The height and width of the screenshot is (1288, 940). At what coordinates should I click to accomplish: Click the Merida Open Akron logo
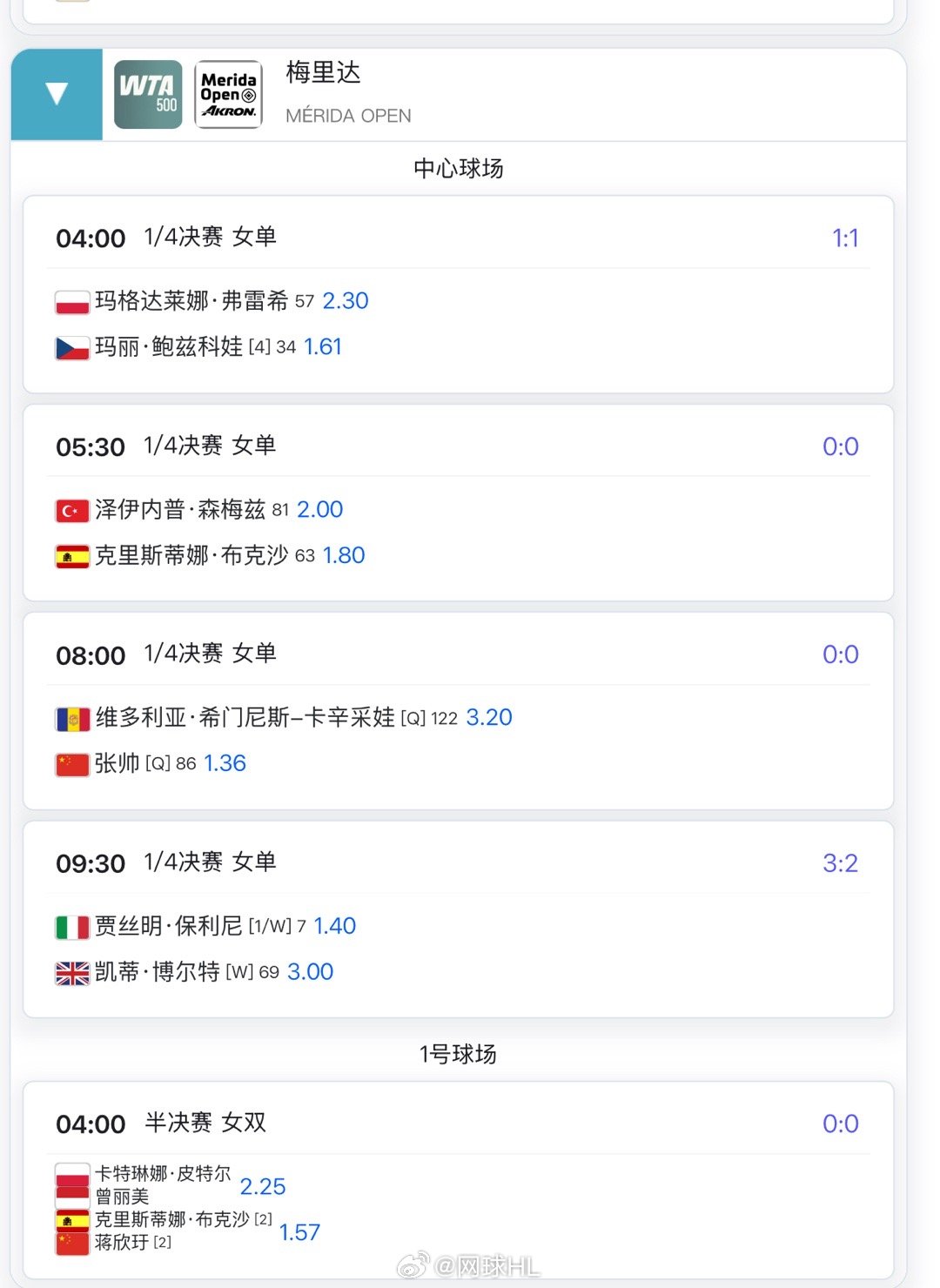click(x=228, y=95)
